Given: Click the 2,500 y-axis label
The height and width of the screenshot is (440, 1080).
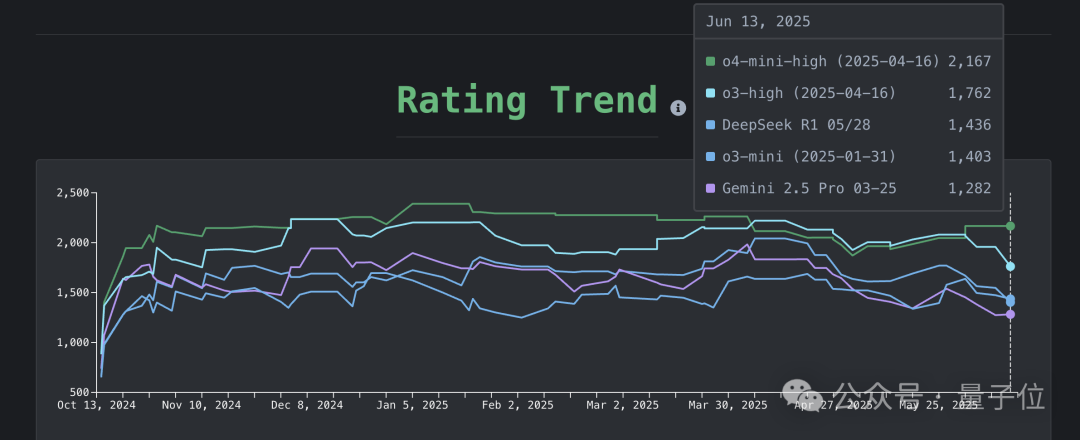Looking at the screenshot, I should pos(75,192).
